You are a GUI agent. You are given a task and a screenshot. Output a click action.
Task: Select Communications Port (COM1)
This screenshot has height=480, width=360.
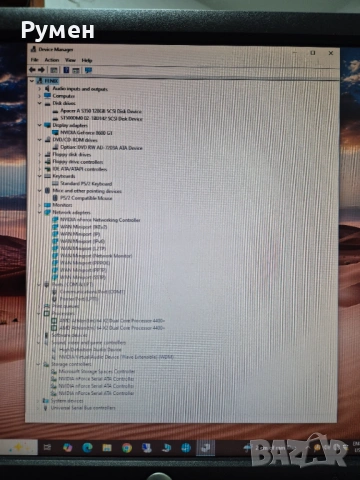pos(92,292)
